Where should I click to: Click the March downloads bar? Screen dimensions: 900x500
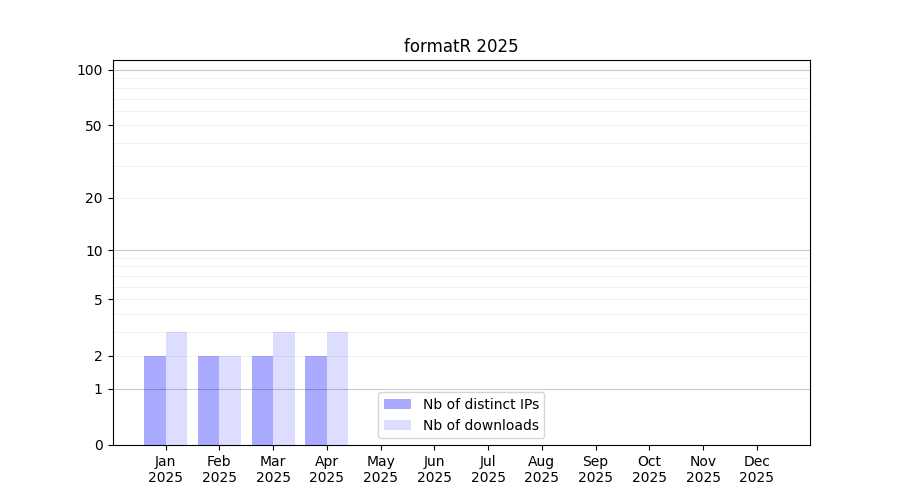coord(284,388)
